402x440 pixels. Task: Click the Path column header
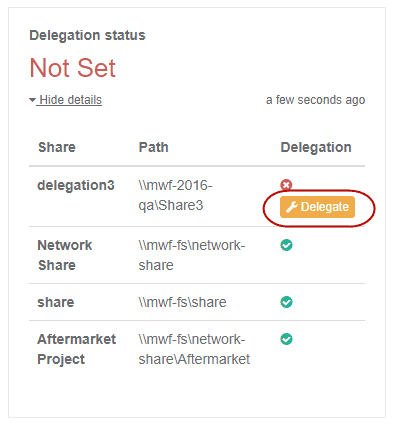[x=154, y=147]
